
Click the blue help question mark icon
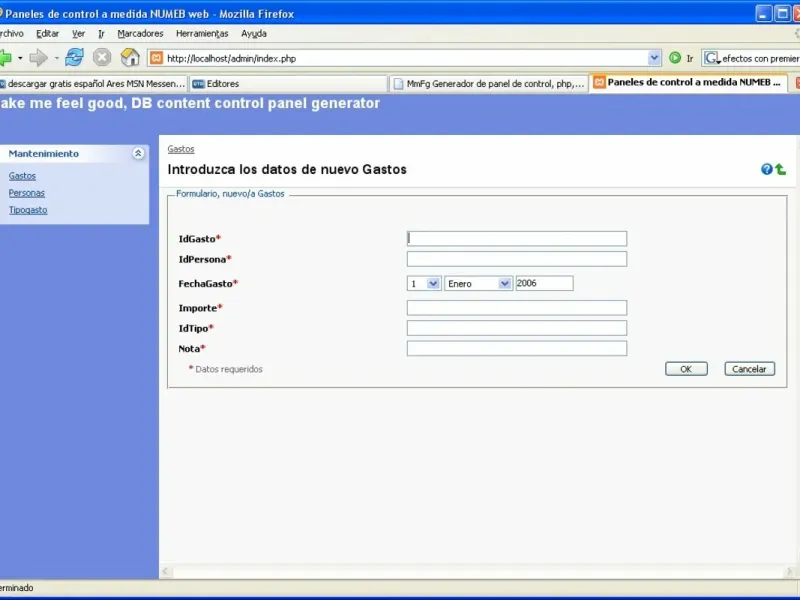point(766,169)
